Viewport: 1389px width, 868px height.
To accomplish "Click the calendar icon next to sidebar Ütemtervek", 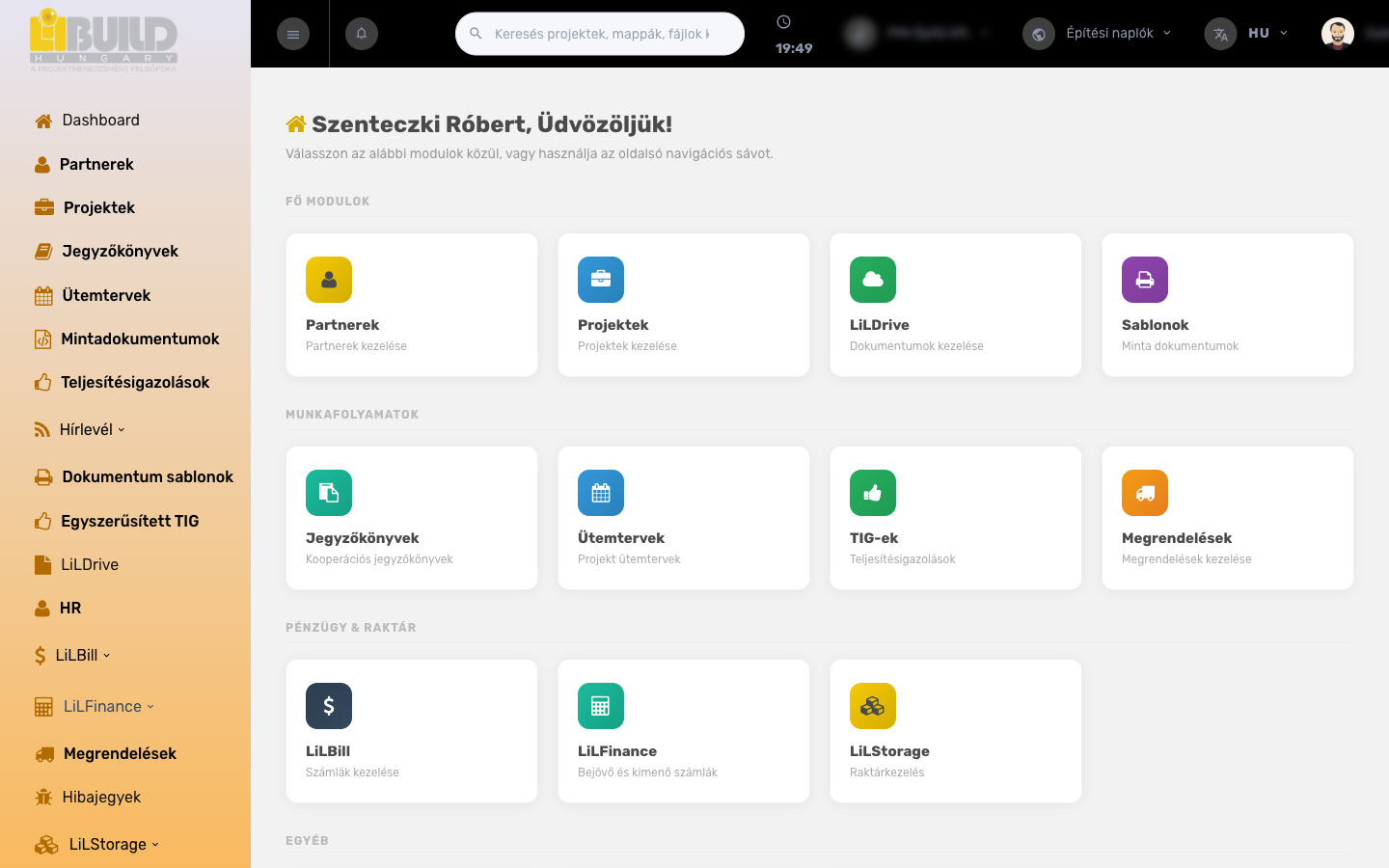I will 43,296.
